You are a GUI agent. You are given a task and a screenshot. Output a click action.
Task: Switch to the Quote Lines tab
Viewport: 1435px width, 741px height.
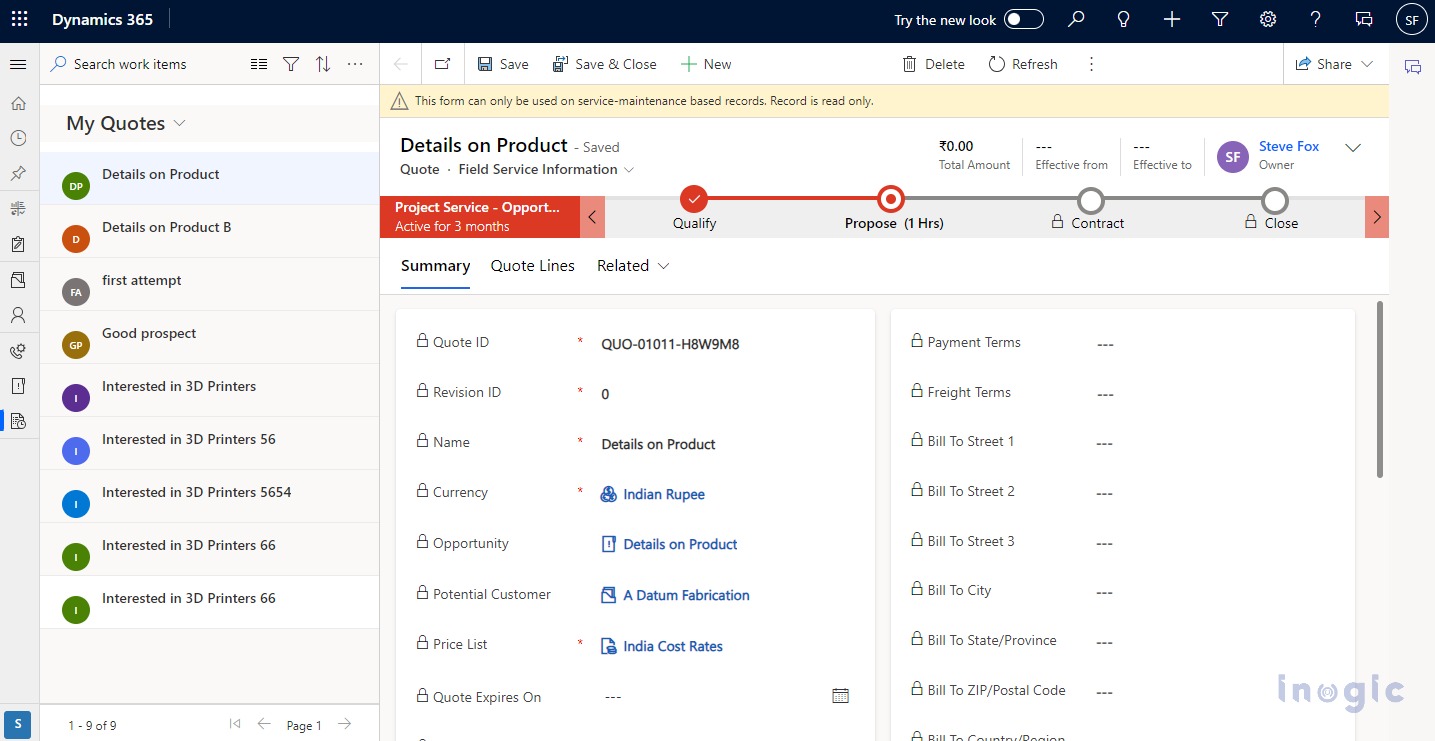tap(533, 266)
